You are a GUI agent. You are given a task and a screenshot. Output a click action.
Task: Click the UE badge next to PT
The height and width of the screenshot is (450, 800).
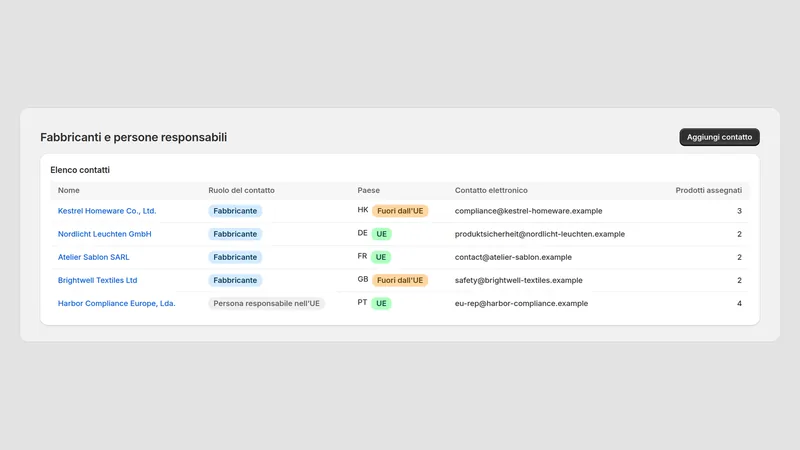tap(381, 303)
